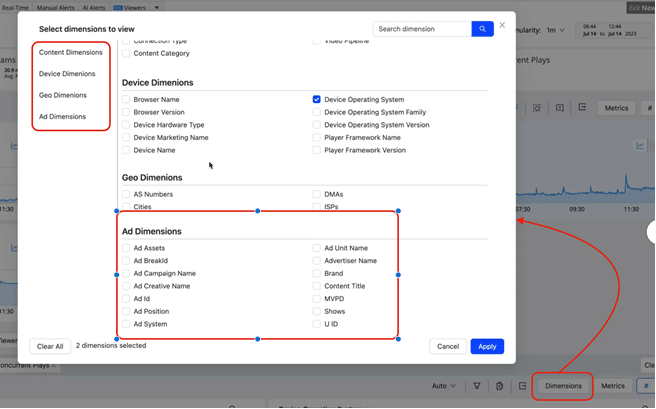Screen dimensions: 656x409
Task: Enable Device Operating System Family
Action: 317,112
